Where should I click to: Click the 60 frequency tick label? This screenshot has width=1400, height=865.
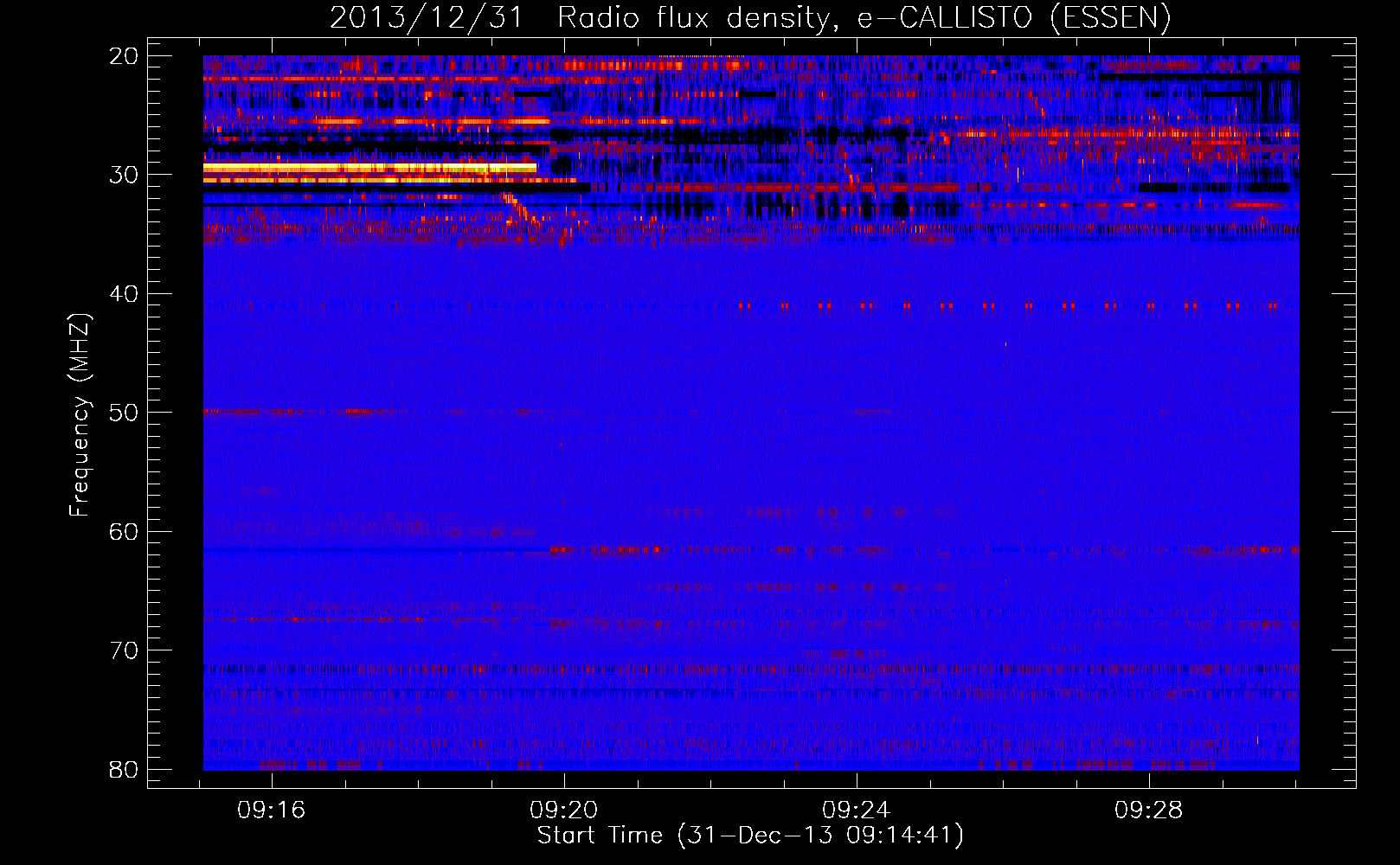point(125,532)
